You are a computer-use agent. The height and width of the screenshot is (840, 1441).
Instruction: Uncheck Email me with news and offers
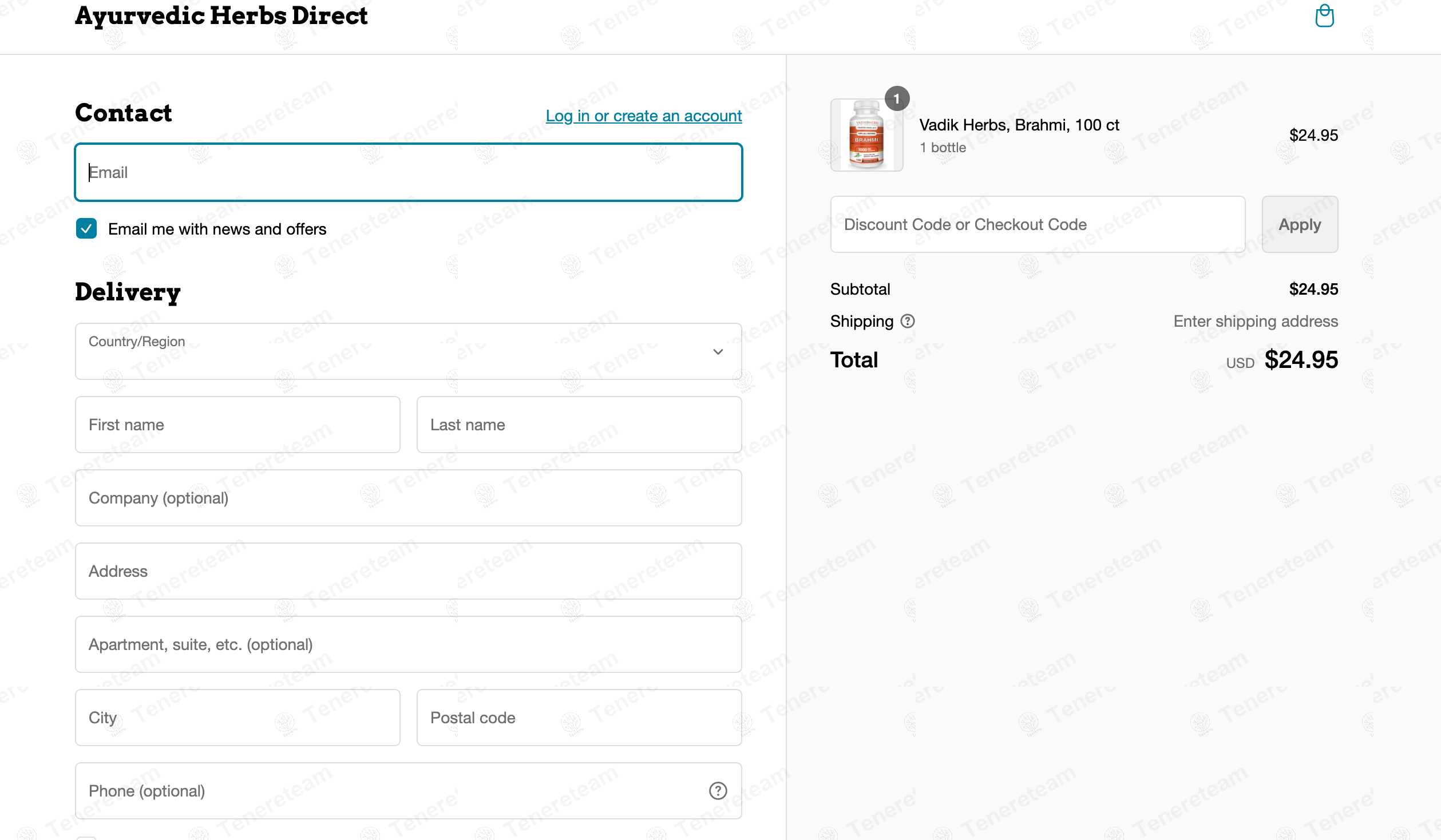click(86, 229)
